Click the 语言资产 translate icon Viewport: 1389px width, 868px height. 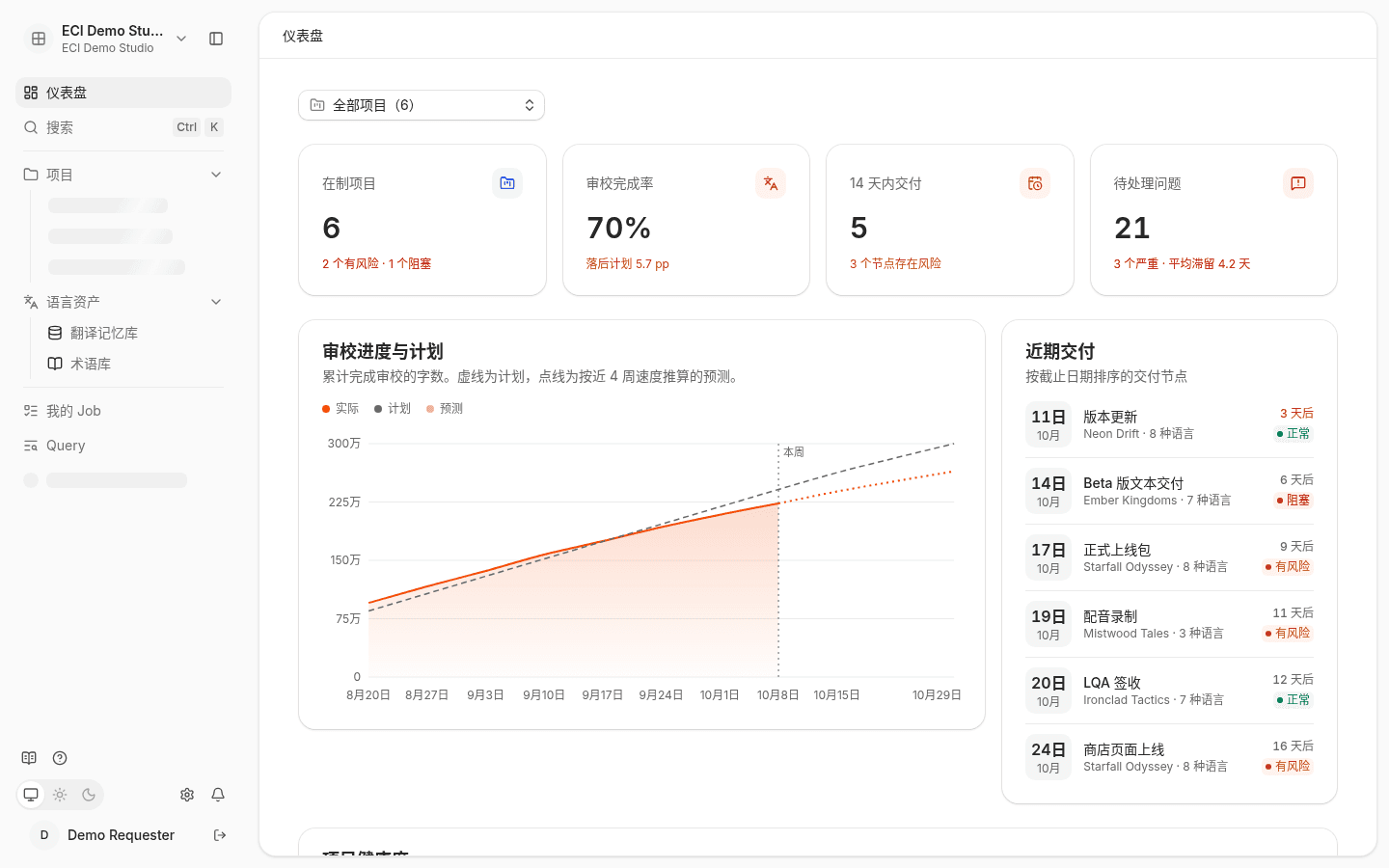(31, 302)
